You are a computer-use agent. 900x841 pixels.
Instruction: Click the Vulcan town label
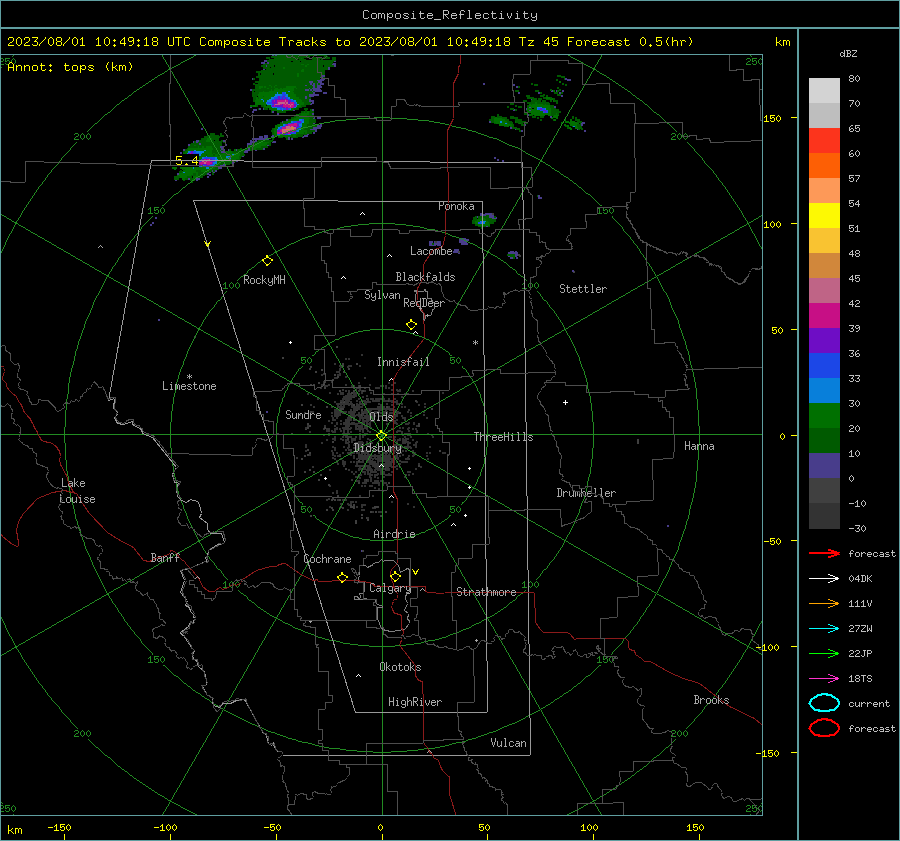click(x=508, y=743)
